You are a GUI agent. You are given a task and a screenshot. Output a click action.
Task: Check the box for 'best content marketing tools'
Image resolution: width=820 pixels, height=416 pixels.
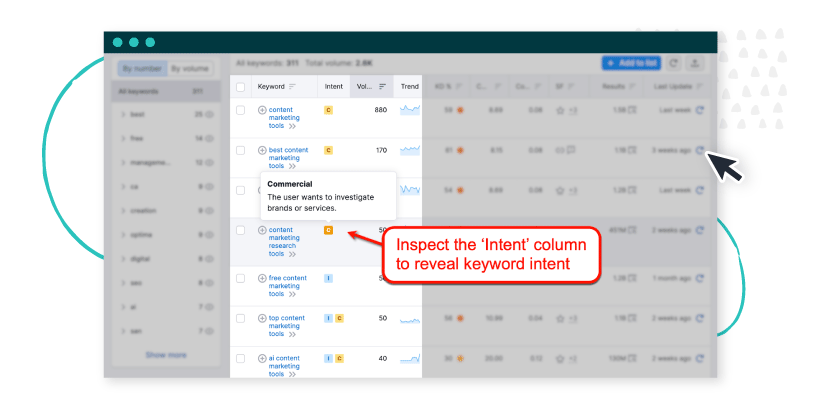click(x=240, y=150)
